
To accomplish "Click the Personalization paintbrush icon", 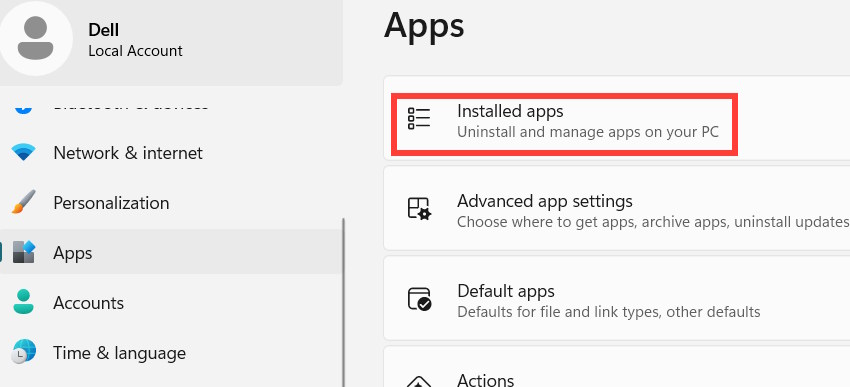I will (23, 202).
